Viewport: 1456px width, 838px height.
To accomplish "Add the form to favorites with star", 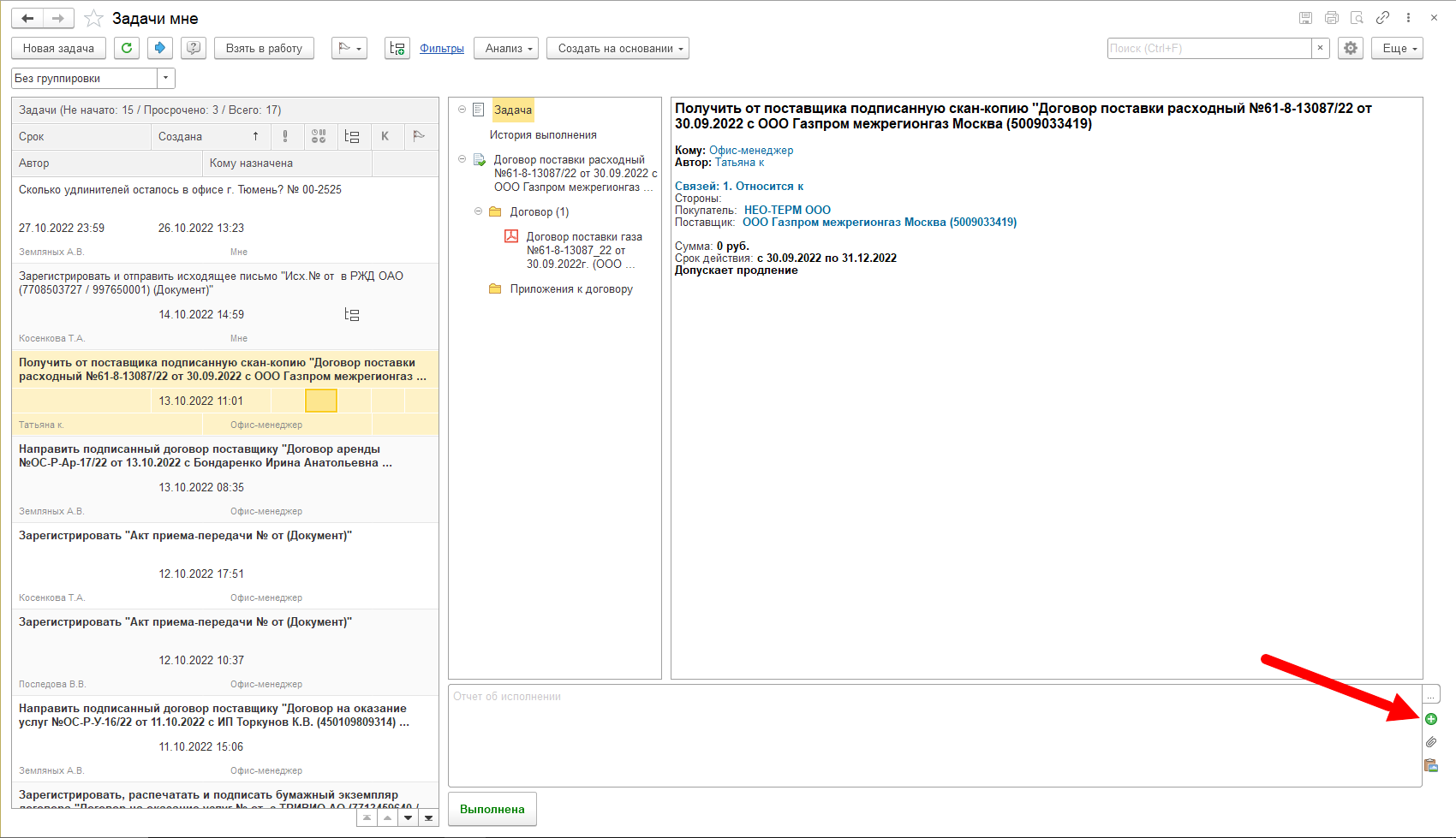I will pos(94,18).
